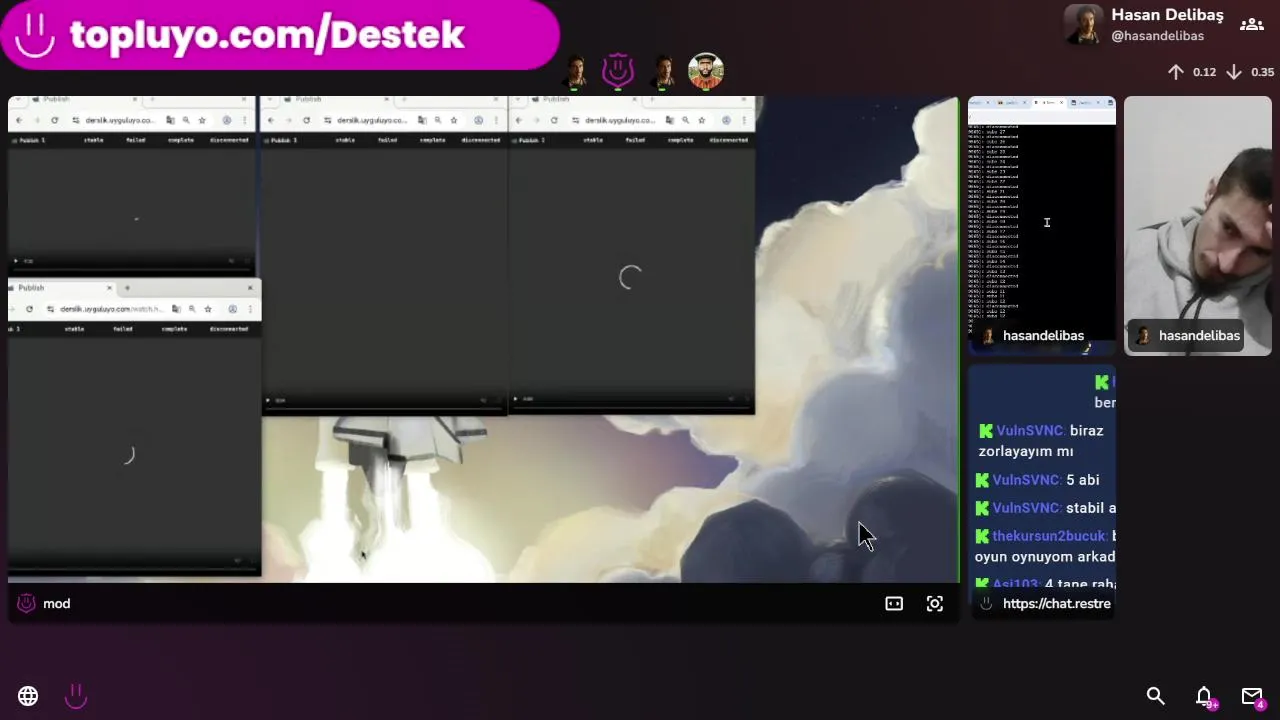The image size is (1280, 720).
Task: Bookmark star in the top-left Publish window
Action: click(202, 120)
